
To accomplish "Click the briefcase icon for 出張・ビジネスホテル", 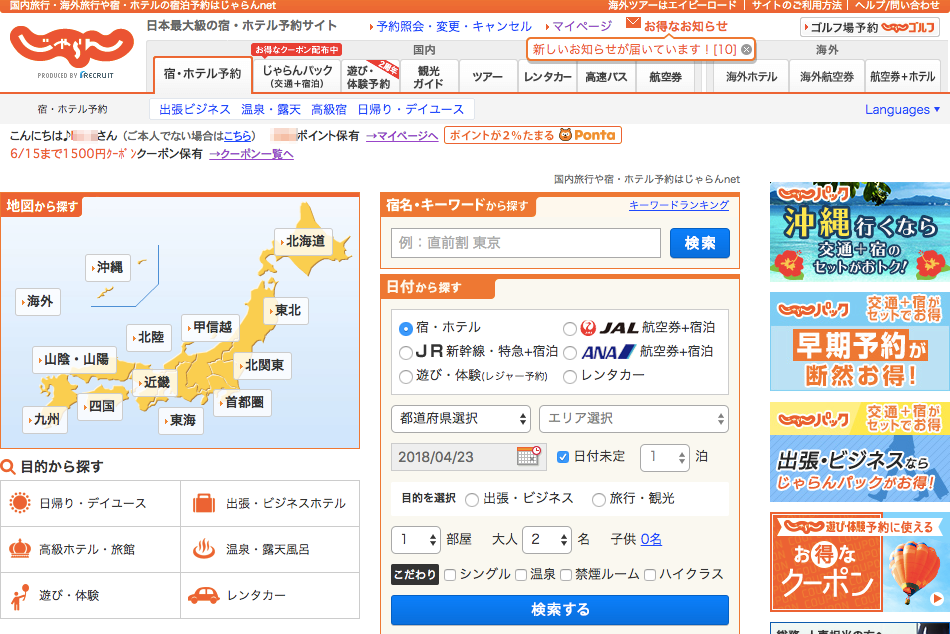I will click(x=203, y=503).
